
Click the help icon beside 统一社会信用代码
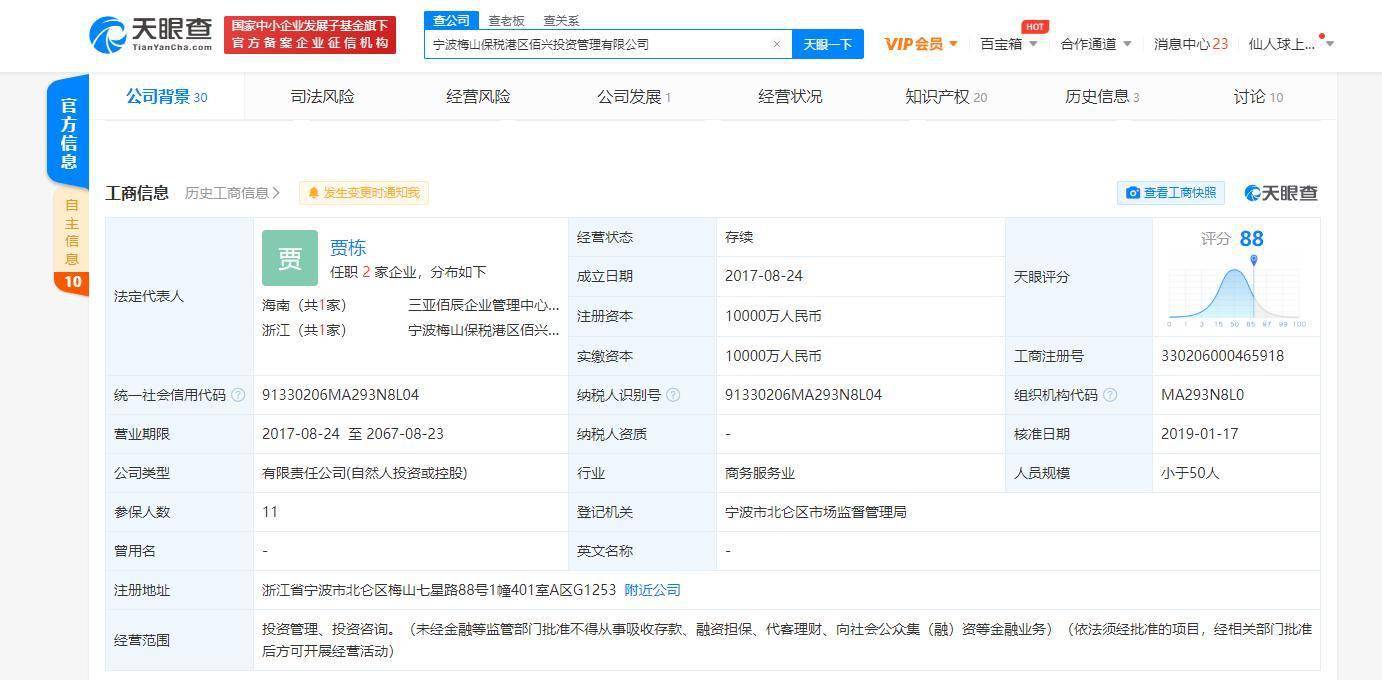(238, 395)
